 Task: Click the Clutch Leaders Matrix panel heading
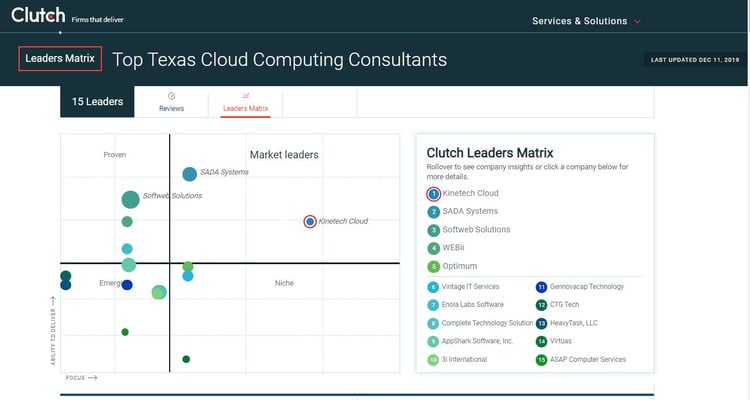click(490, 153)
